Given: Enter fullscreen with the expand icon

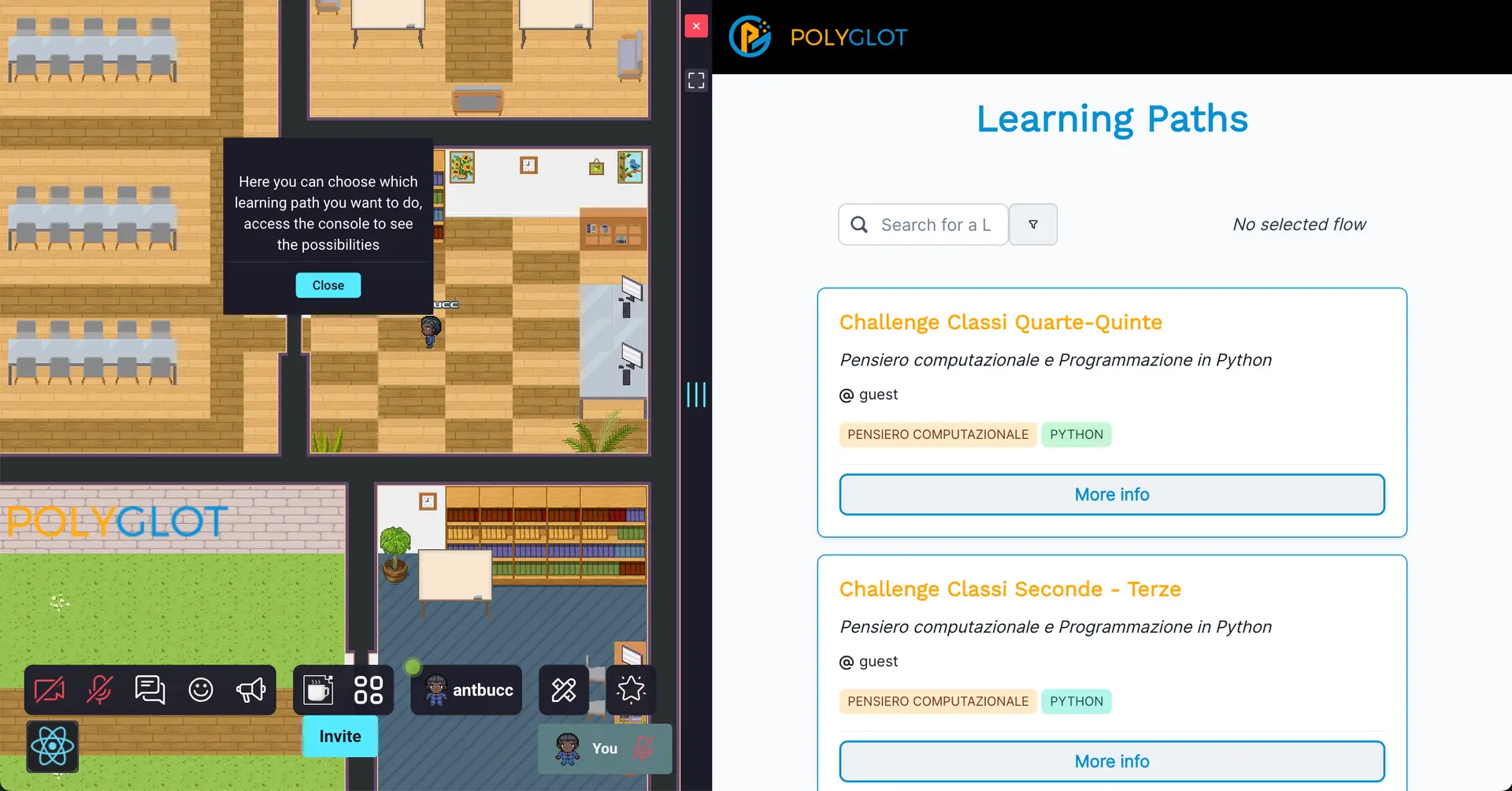Looking at the screenshot, I should tap(696, 80).
